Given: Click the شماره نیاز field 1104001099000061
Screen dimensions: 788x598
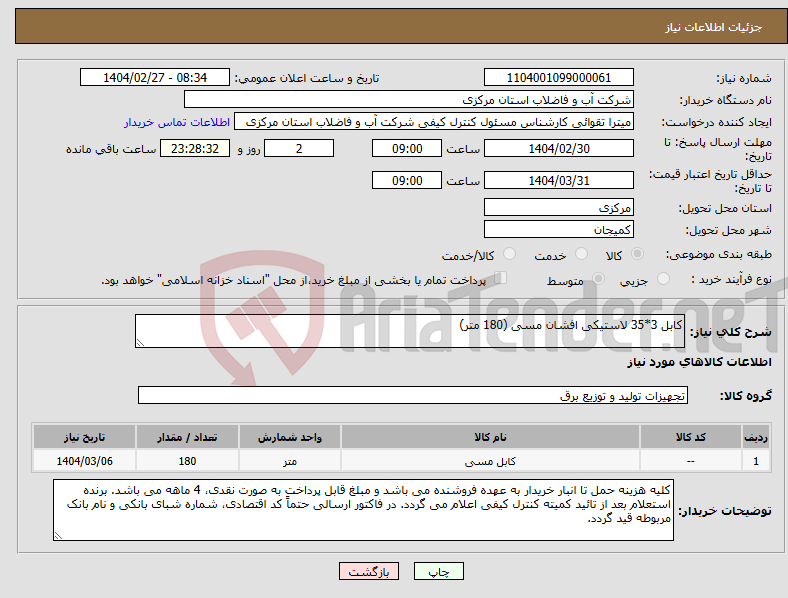Looking at the screenshot, I should [558, 77].
